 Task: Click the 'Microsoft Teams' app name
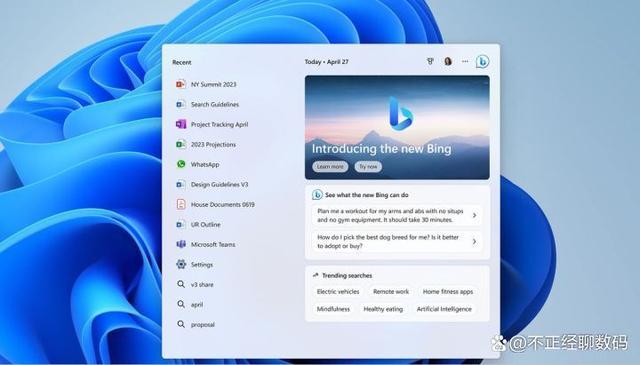[213, 244]
